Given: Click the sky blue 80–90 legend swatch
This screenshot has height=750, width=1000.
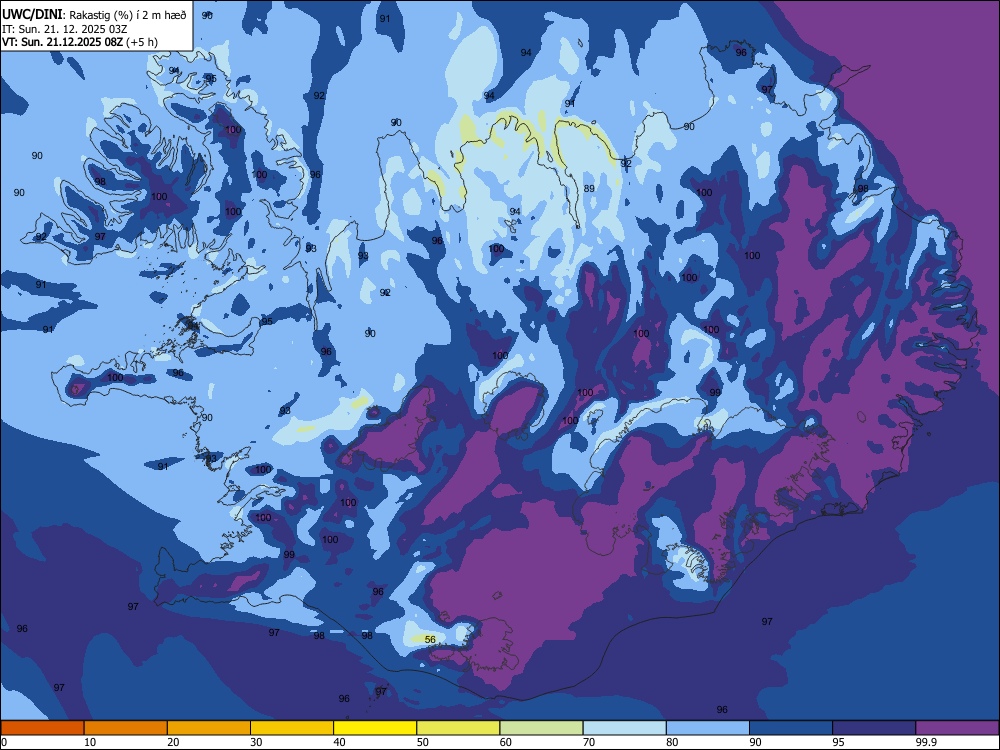Looking at the screenshot, I should pyautogui.click(x=708, y=728).
